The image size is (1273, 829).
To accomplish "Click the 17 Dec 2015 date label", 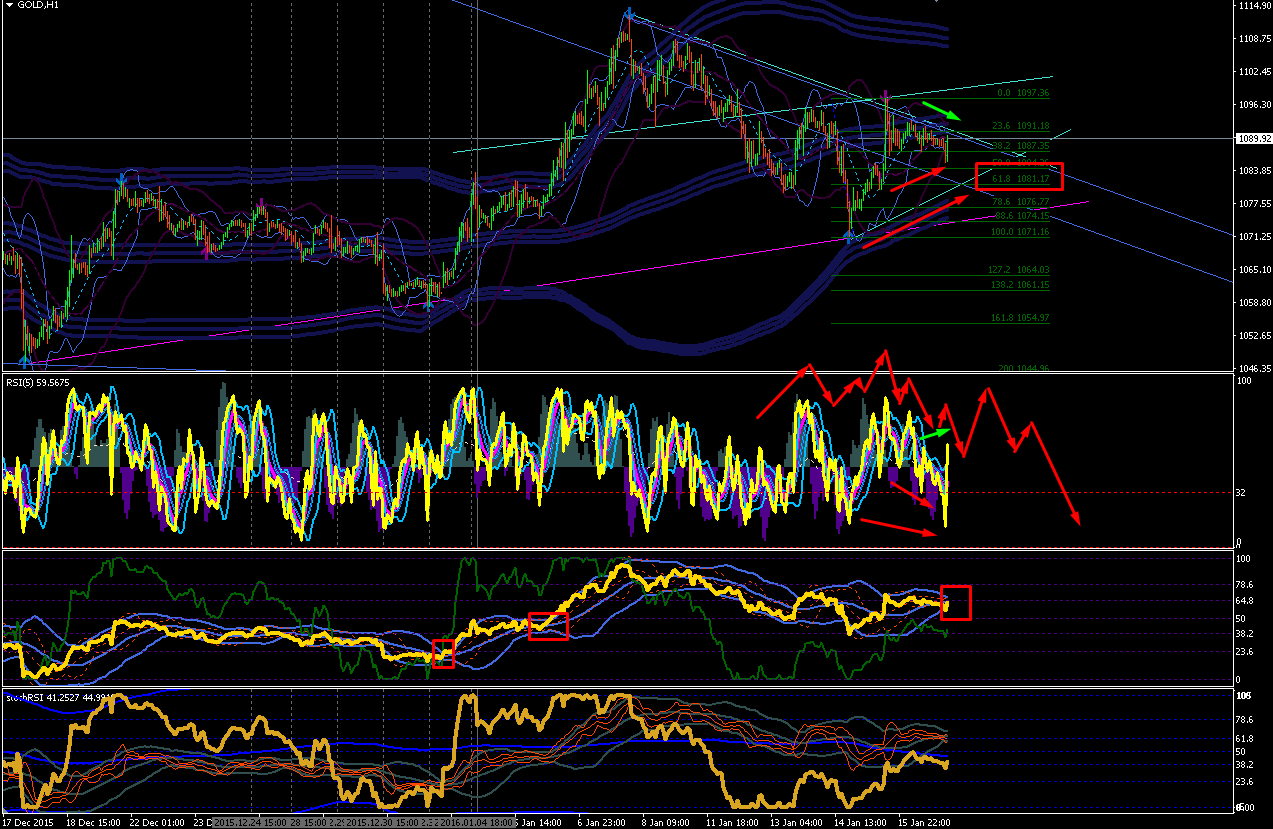I will (29, 822).
